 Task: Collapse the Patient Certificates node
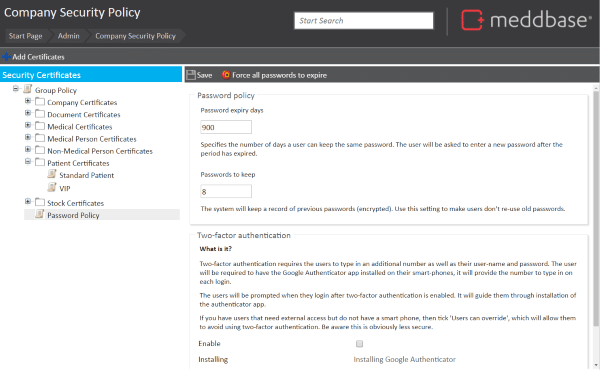(28, 161)
